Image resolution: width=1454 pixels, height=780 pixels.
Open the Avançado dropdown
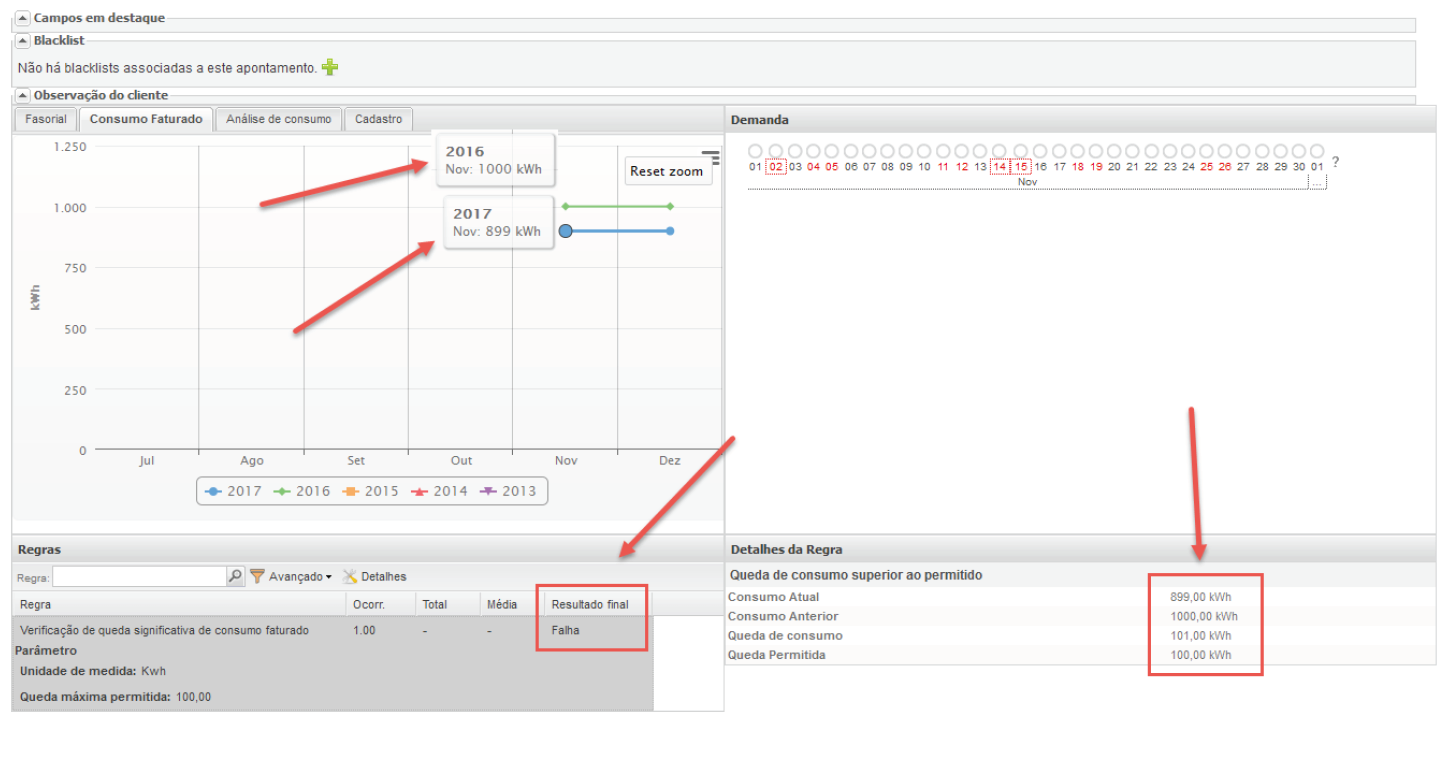click(300, 577)
